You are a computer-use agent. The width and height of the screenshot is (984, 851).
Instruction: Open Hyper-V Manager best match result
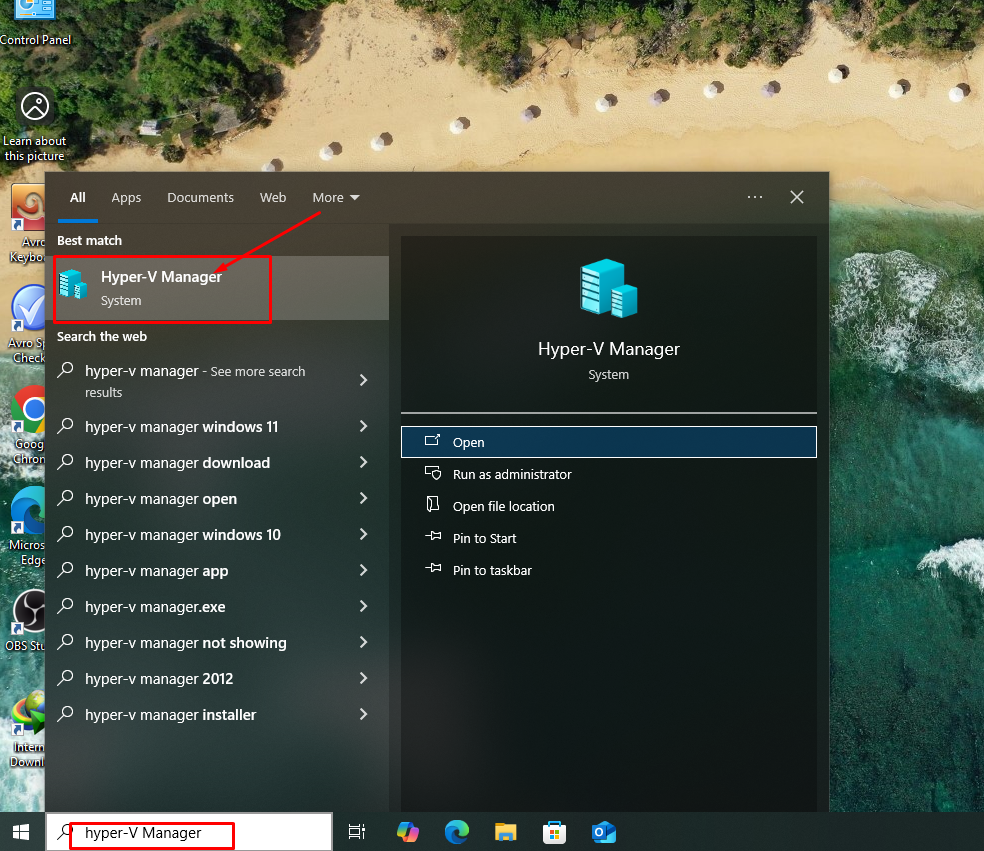(161, 288)
